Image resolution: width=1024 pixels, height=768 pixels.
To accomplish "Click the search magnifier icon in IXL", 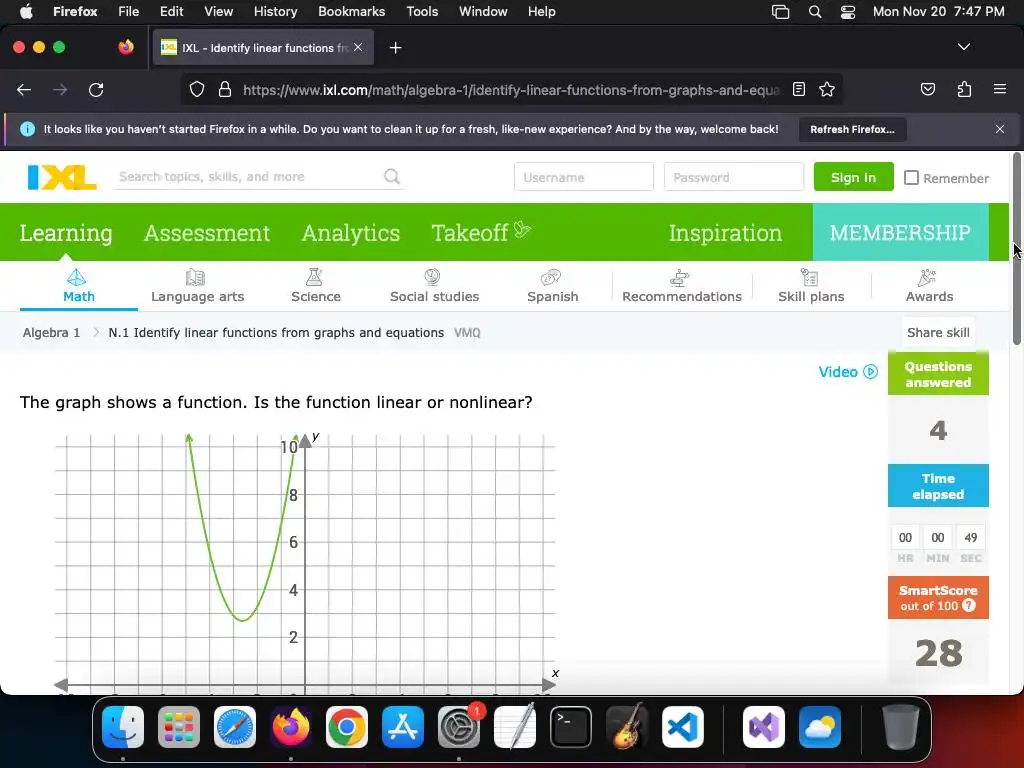I will (392, 176).
